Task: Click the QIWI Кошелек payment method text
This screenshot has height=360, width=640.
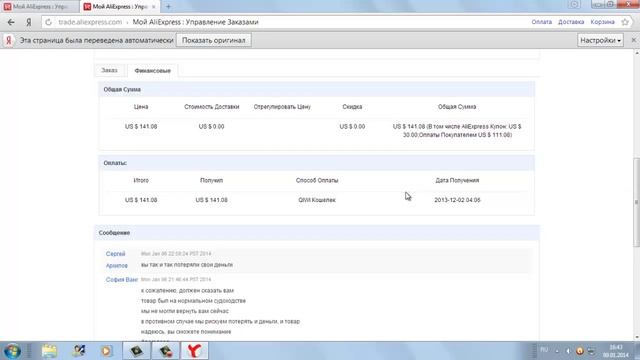Action: coord(317,200)
